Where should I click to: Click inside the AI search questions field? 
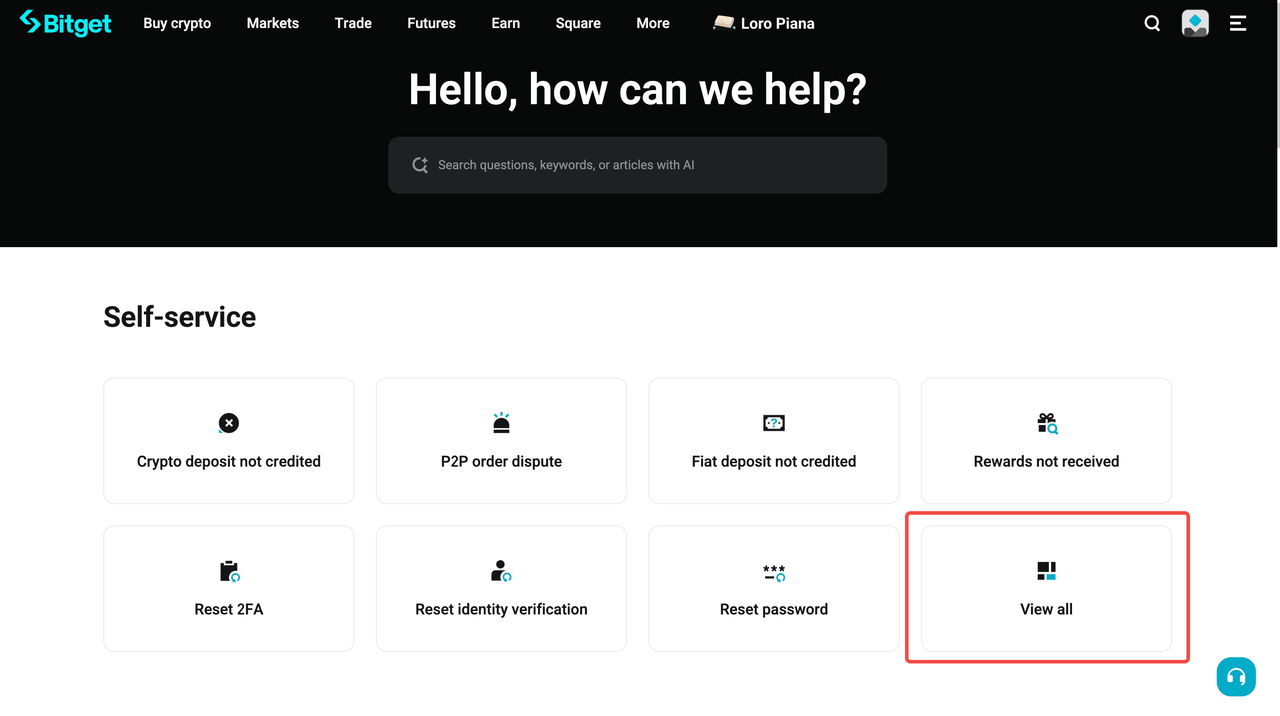637,164
